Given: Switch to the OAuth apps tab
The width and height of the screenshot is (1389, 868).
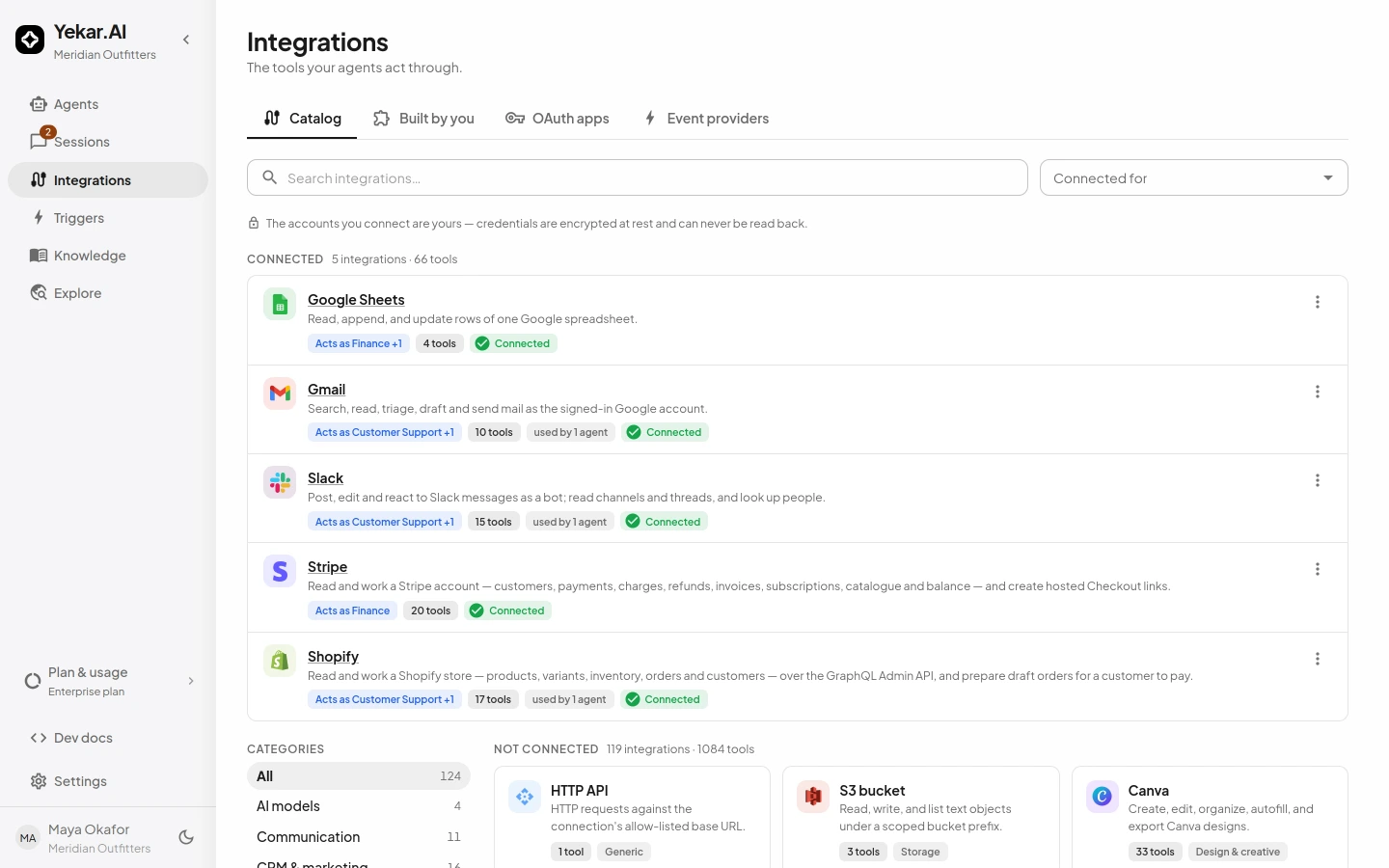Looking at the screenshot, I should [x=558, y=119].
